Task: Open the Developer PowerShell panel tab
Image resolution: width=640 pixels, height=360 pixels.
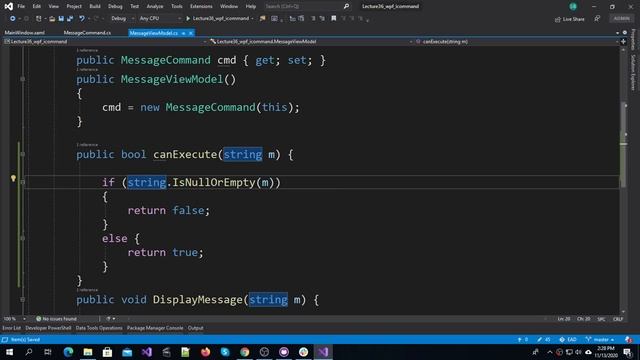Action: pos(48,328)
